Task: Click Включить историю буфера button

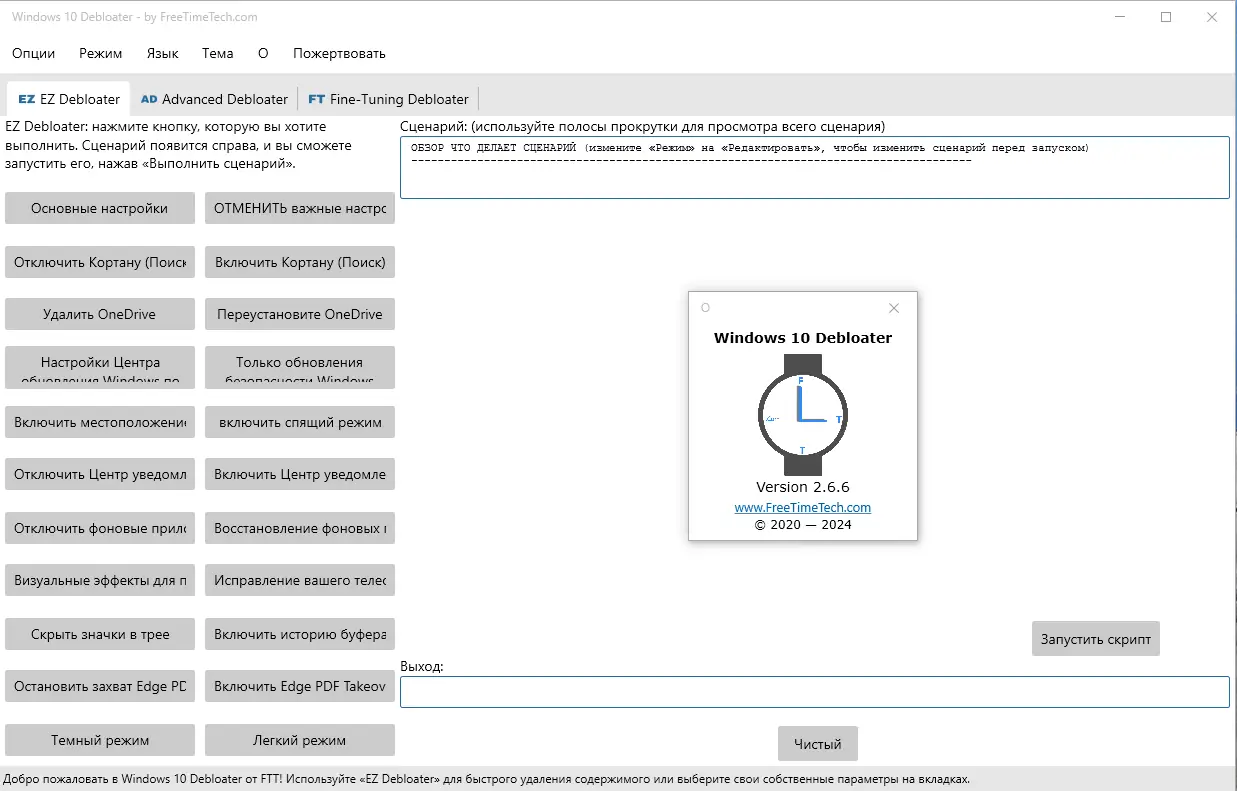Action: pyautogui.click(x=300, y=634)
